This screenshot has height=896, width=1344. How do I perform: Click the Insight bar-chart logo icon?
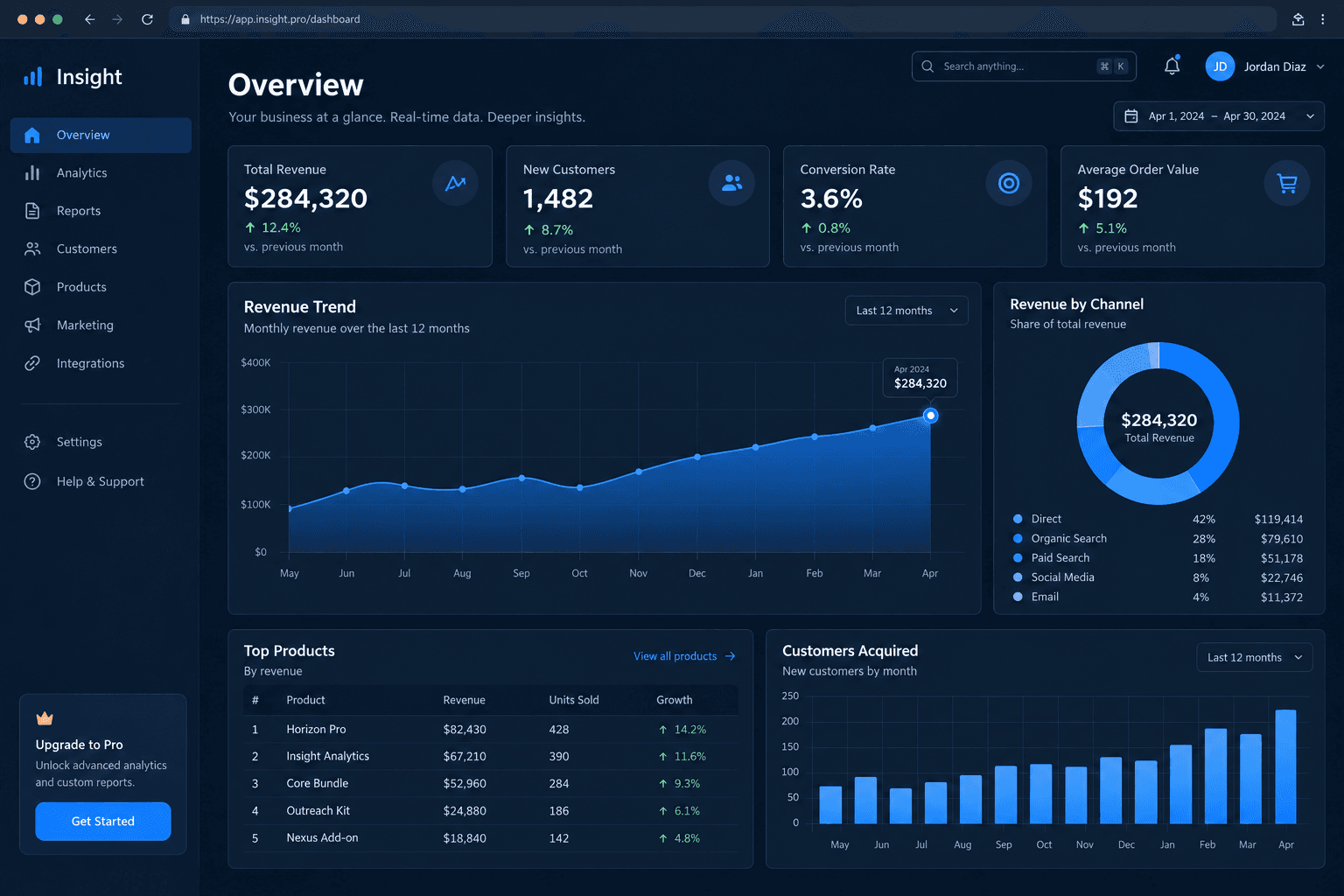(32, 77)
